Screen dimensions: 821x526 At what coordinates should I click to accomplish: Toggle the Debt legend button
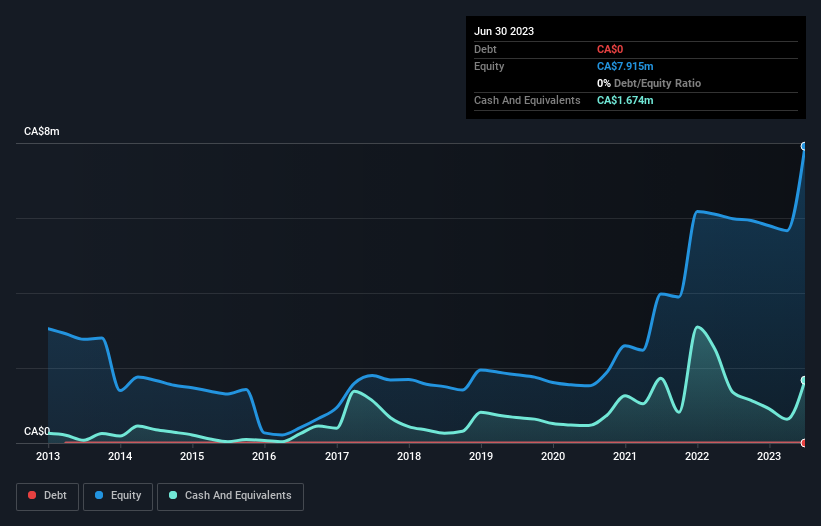[48, 496]
